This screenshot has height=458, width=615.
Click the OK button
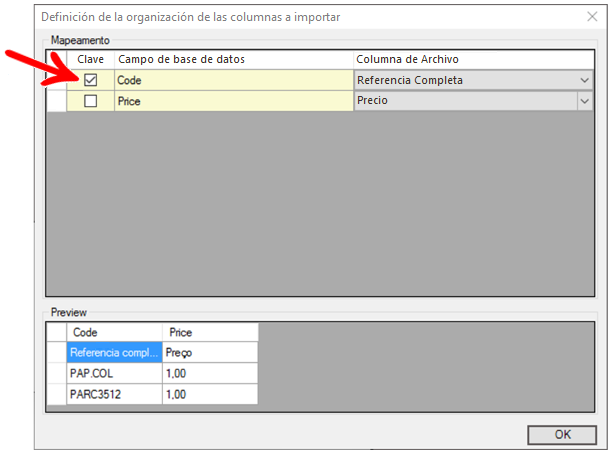[x=562, y=434]
